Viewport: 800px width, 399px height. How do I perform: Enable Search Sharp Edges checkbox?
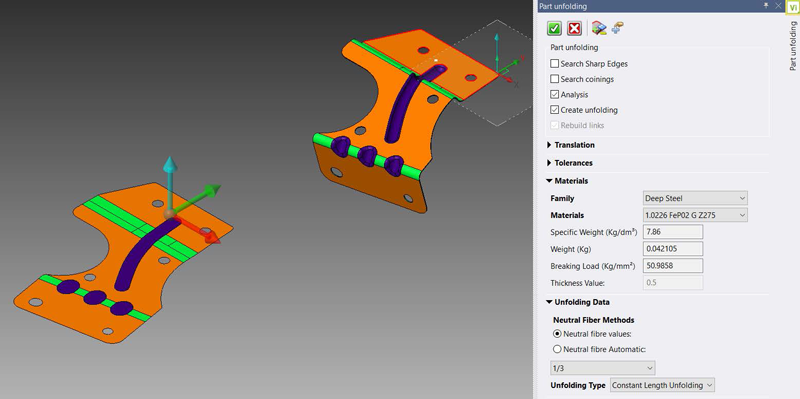[555, 64]
